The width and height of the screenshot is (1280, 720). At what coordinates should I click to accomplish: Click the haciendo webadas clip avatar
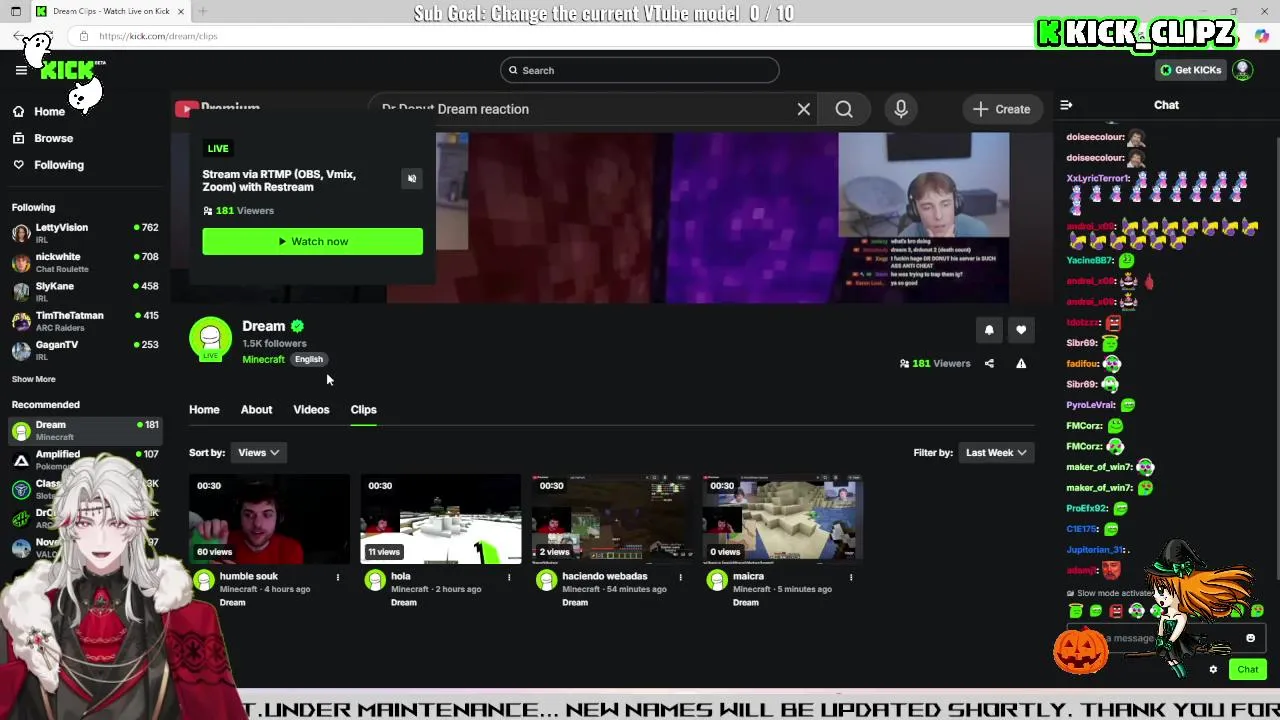click(546, 580)
